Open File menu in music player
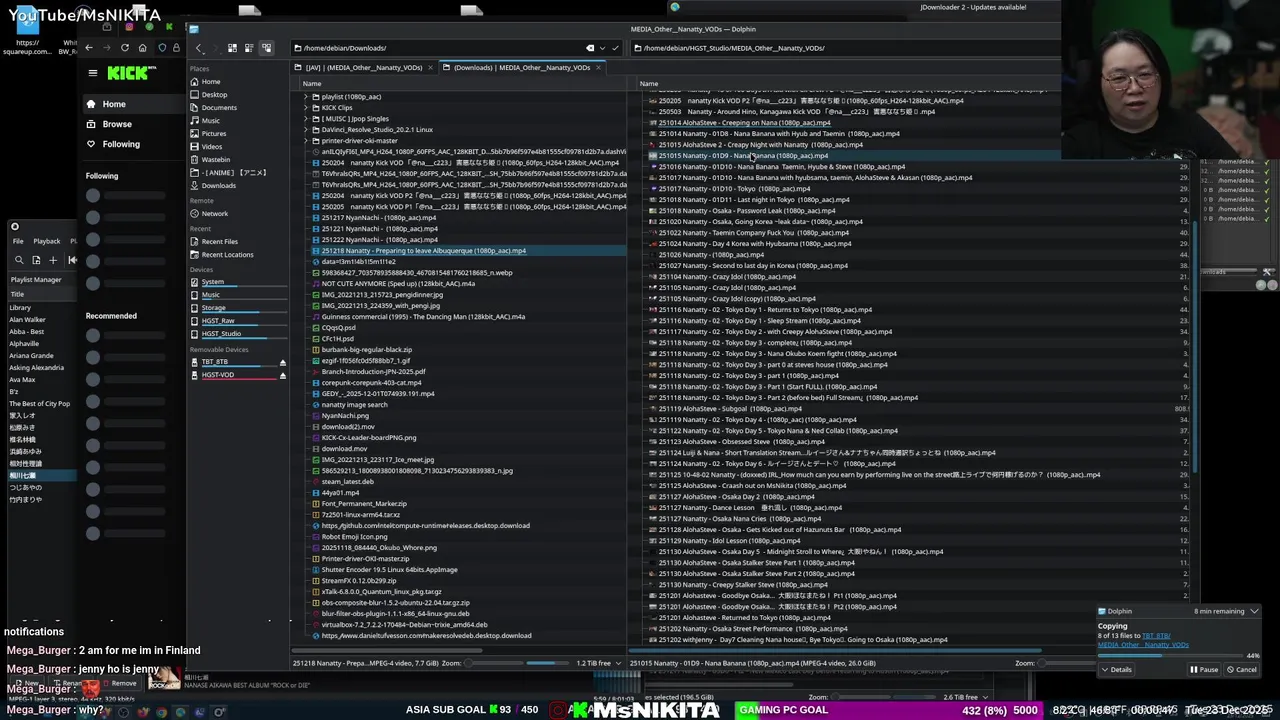1280x720 pixels. click(x=16, y=241)
